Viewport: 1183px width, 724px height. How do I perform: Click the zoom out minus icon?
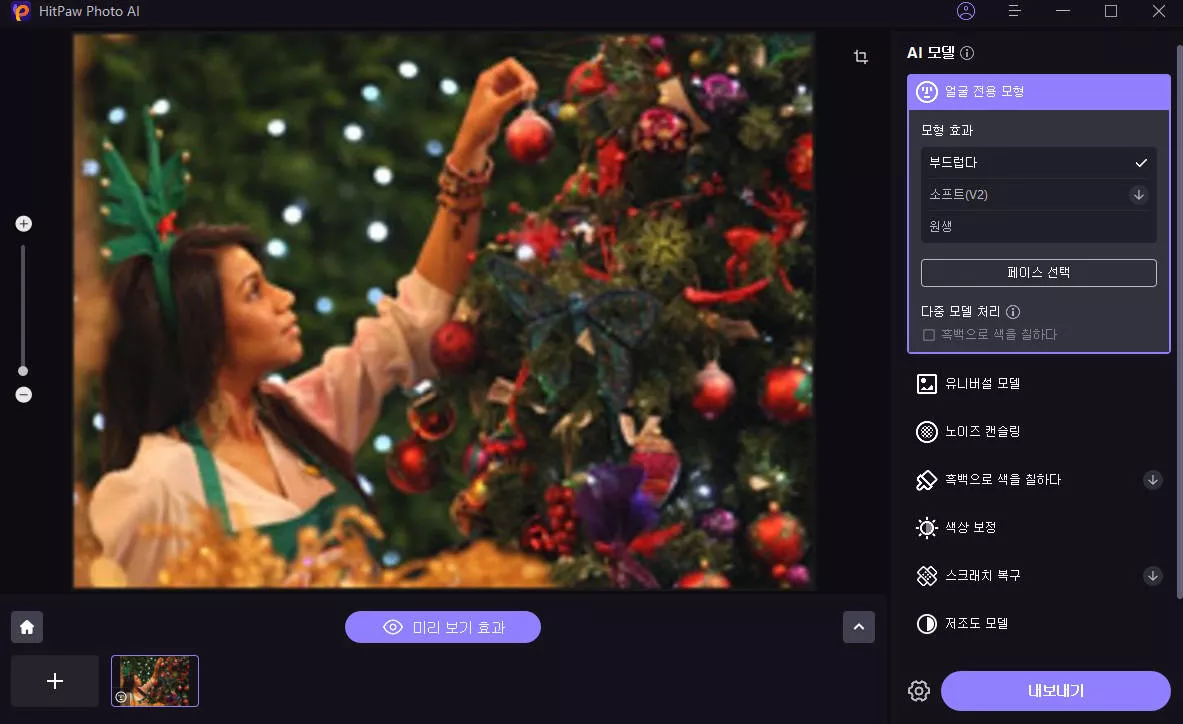[24, 395]
